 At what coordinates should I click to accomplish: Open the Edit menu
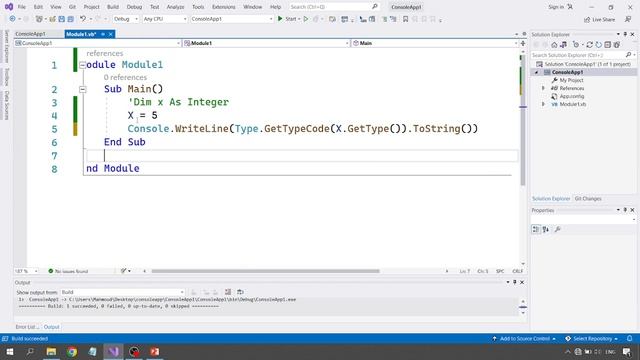38,7
